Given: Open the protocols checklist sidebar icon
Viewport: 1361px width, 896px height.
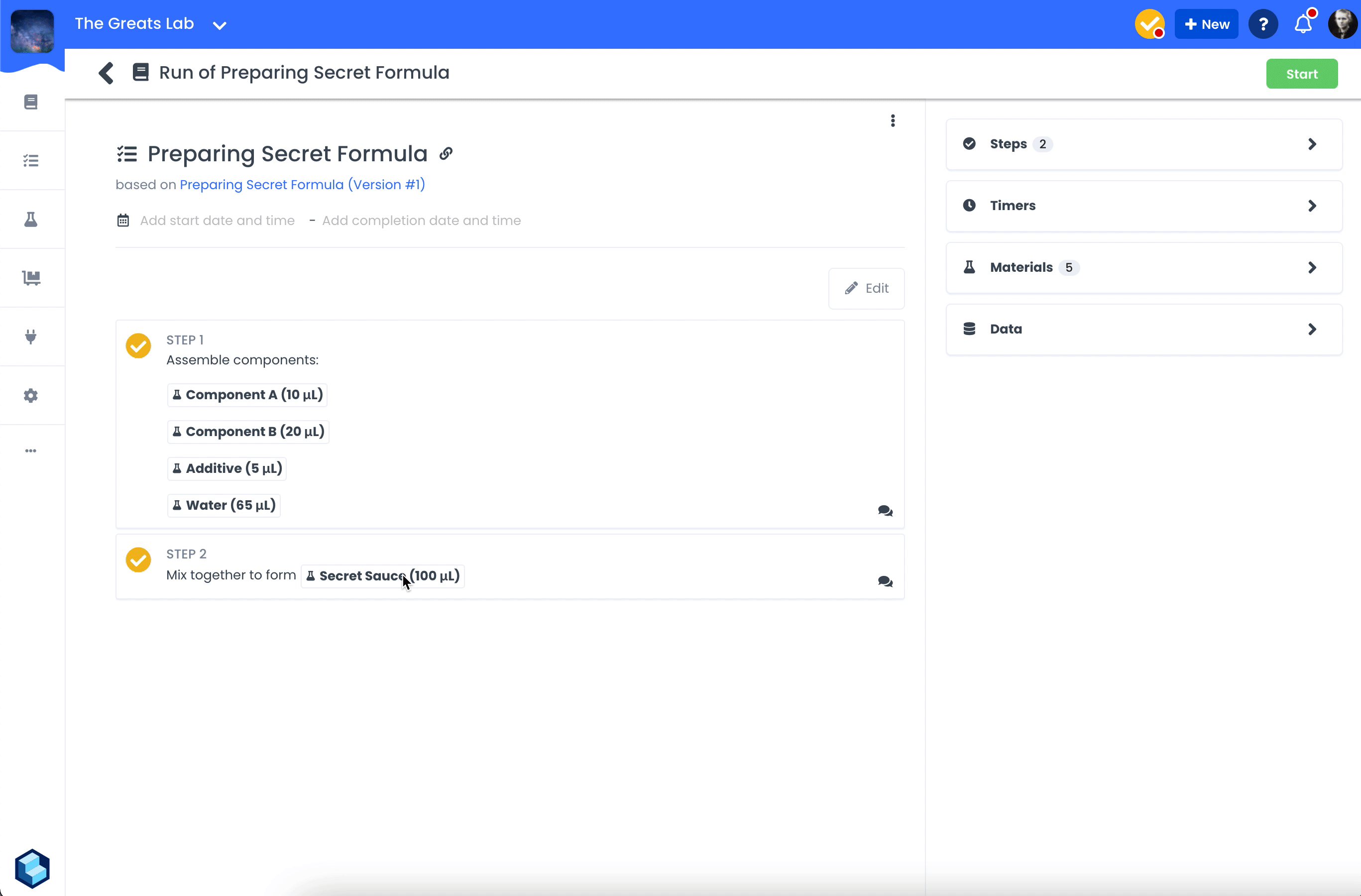Looking at the screenshot, I should click(31, 161).
